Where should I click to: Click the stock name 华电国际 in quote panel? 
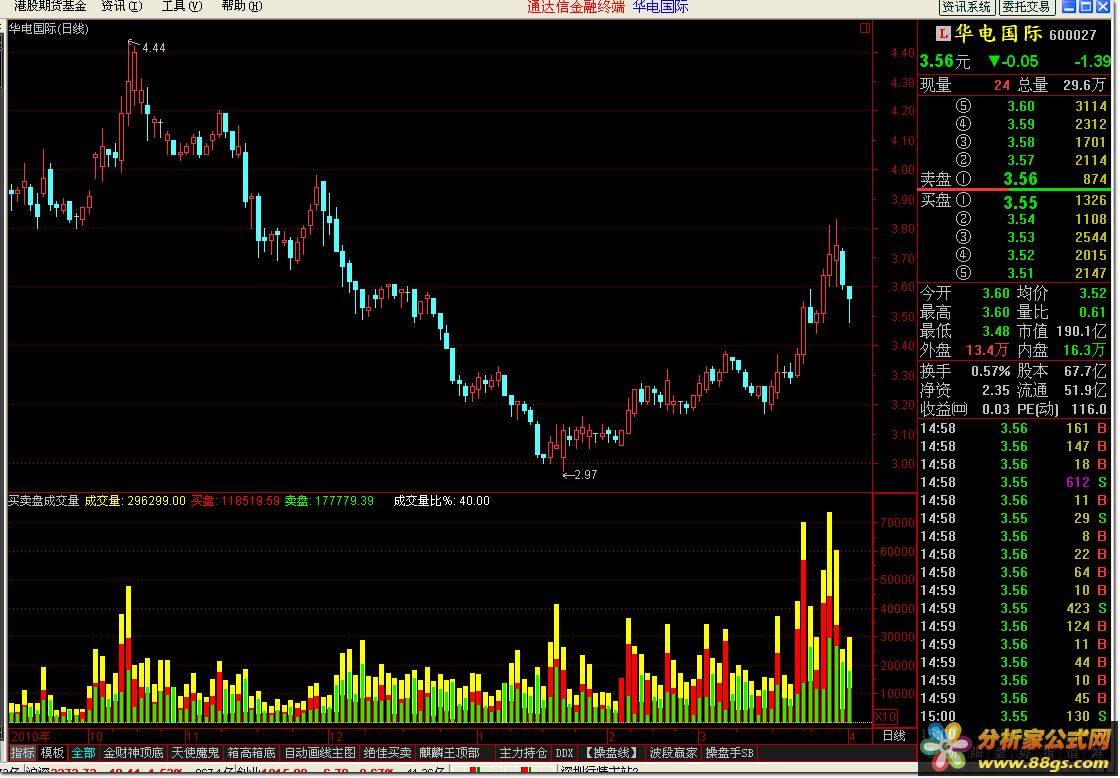pyautogui.click(x=999, y=34)
